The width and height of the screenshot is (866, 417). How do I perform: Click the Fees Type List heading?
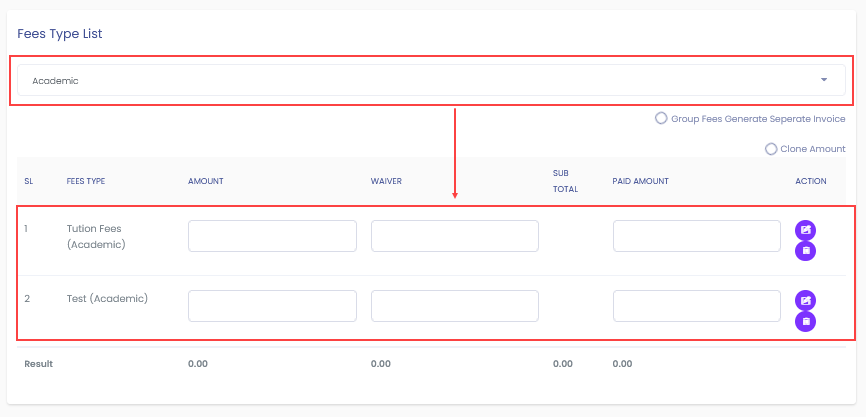pyautogui.click(x=60, y=34)
